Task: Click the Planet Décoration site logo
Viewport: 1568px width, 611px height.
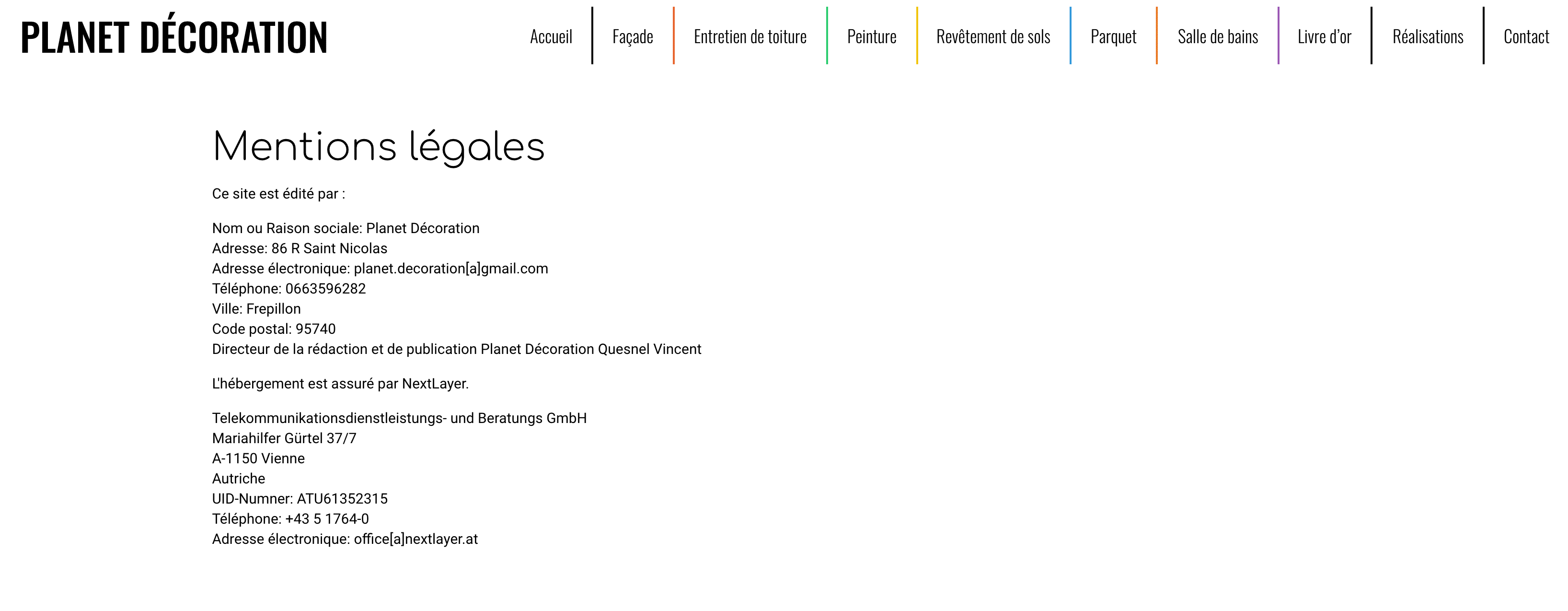Action: click(174, 37)
